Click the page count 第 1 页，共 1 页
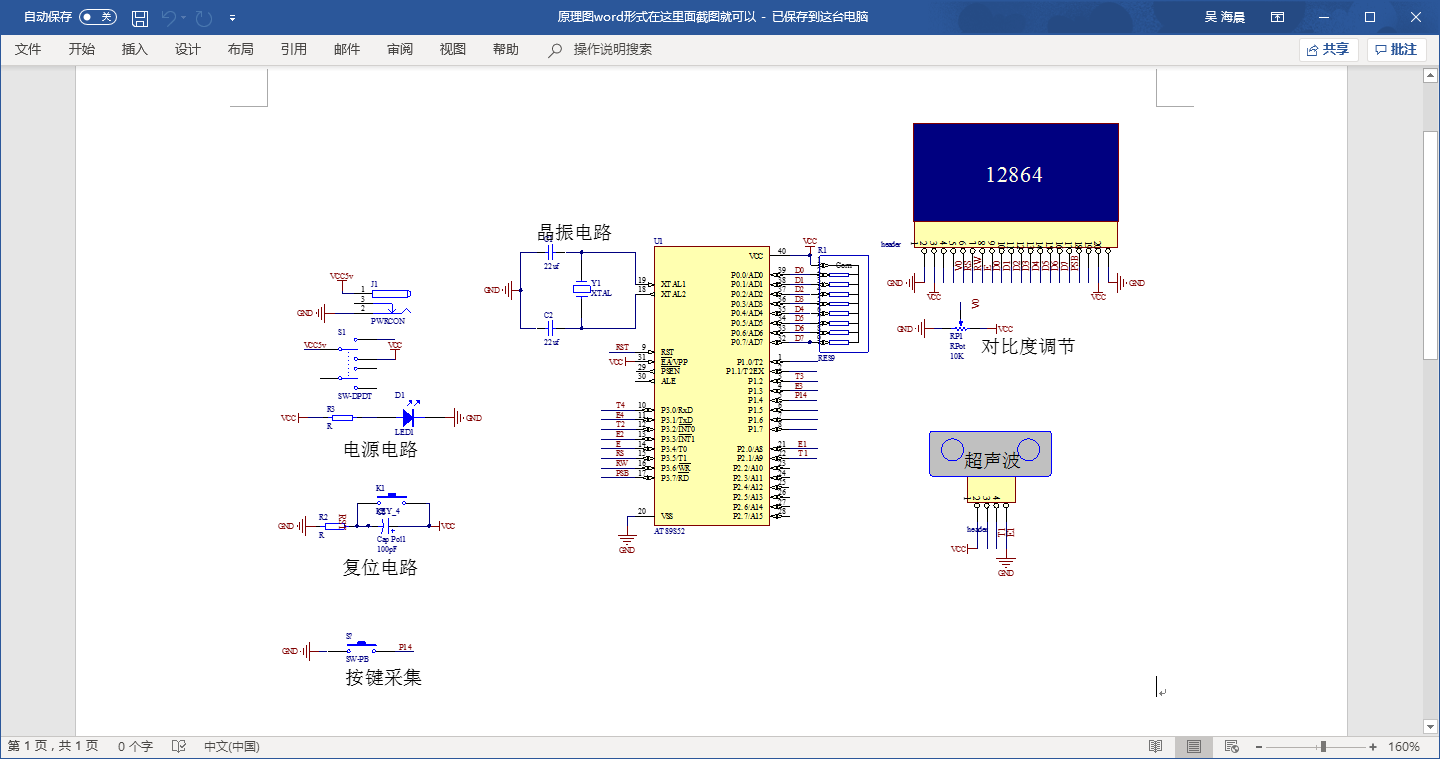 (53, 746)
